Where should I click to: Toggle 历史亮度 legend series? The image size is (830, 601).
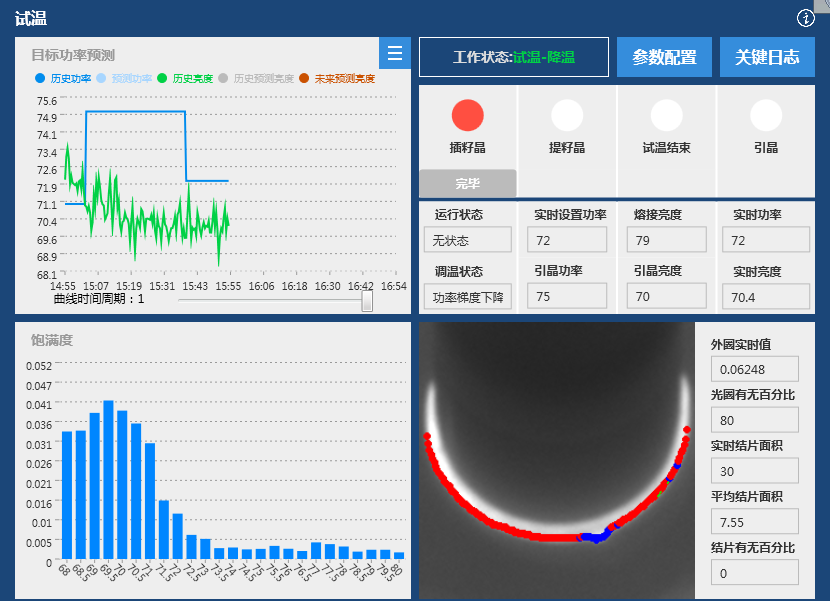185,78
